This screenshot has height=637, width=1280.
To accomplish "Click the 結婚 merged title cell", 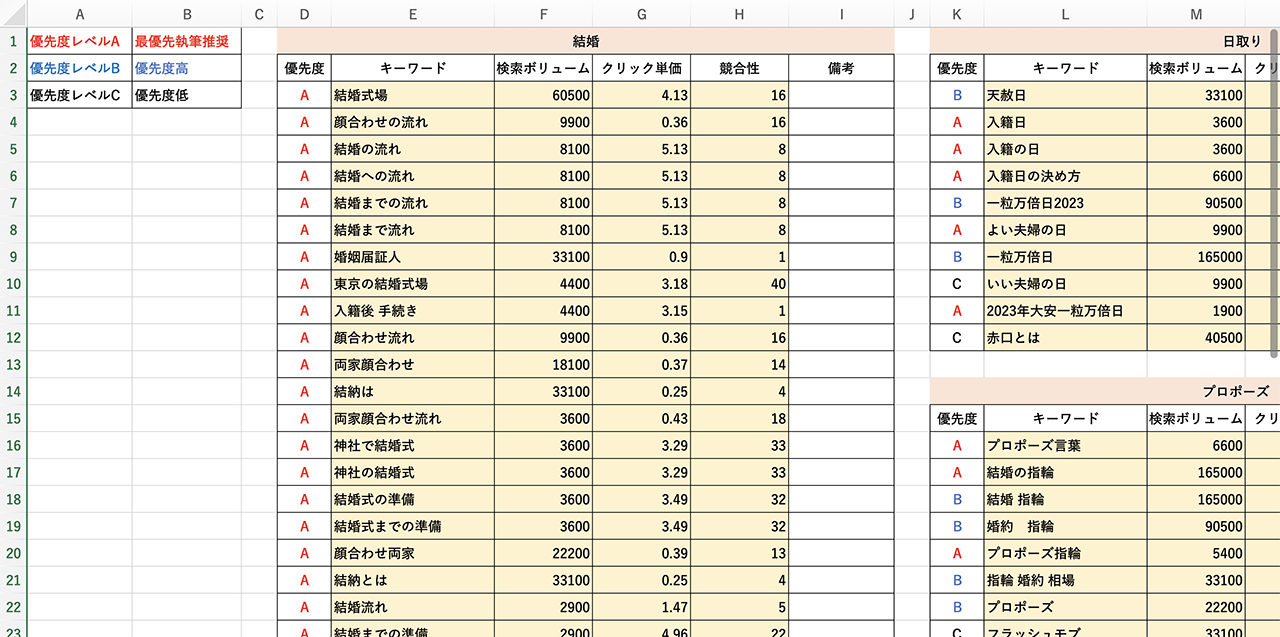I will pos(585,41).
